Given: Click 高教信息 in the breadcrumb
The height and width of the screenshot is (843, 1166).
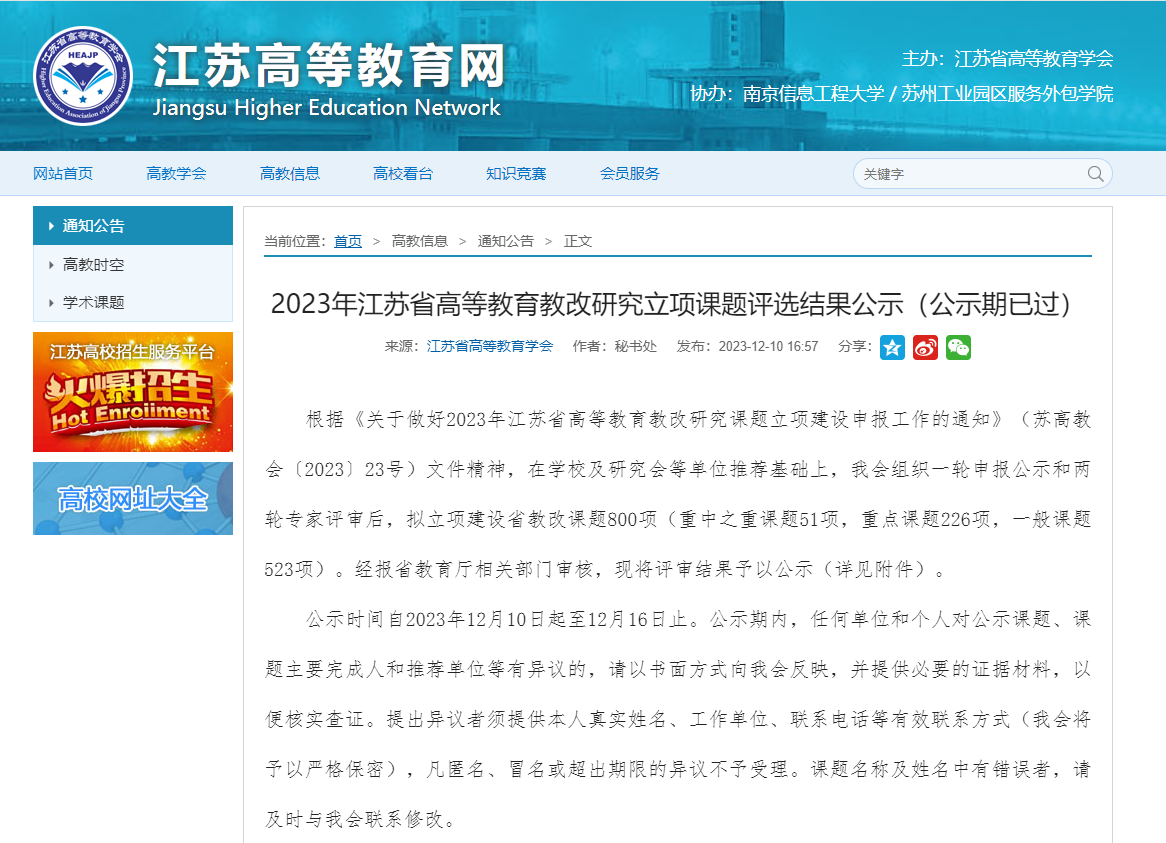Looking at the screenshot, I should click(419, 241).
